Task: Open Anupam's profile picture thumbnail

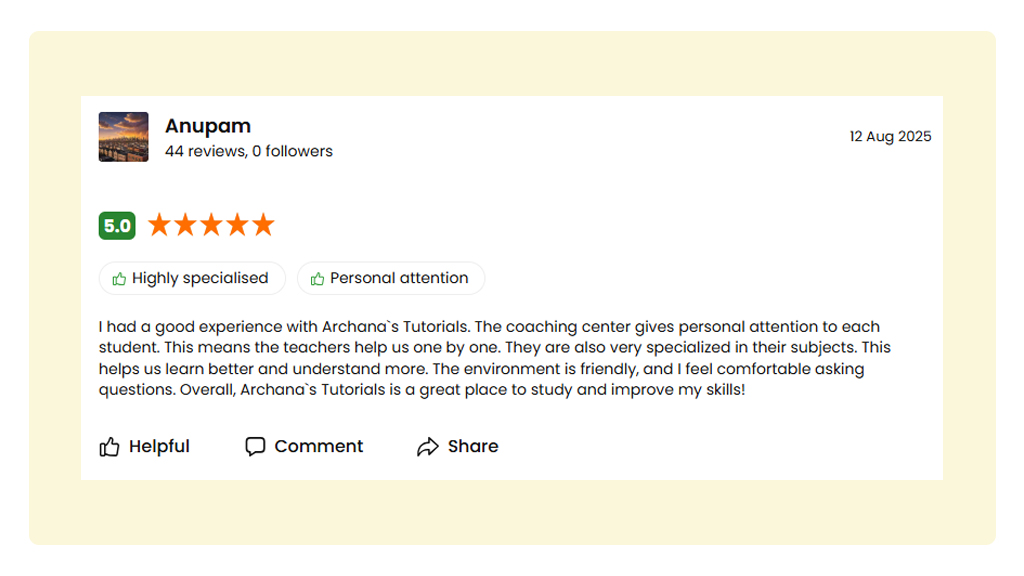Action: coord(124,137)
